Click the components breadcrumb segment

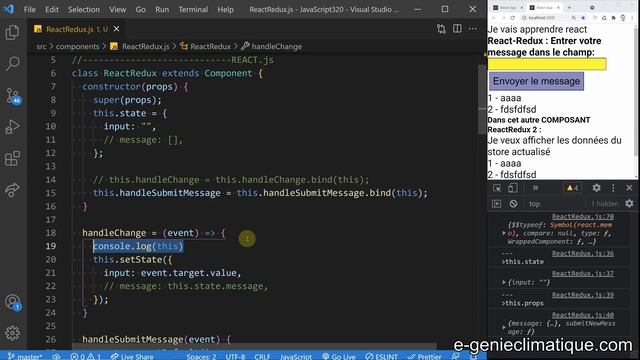click(x=78, y=47)
